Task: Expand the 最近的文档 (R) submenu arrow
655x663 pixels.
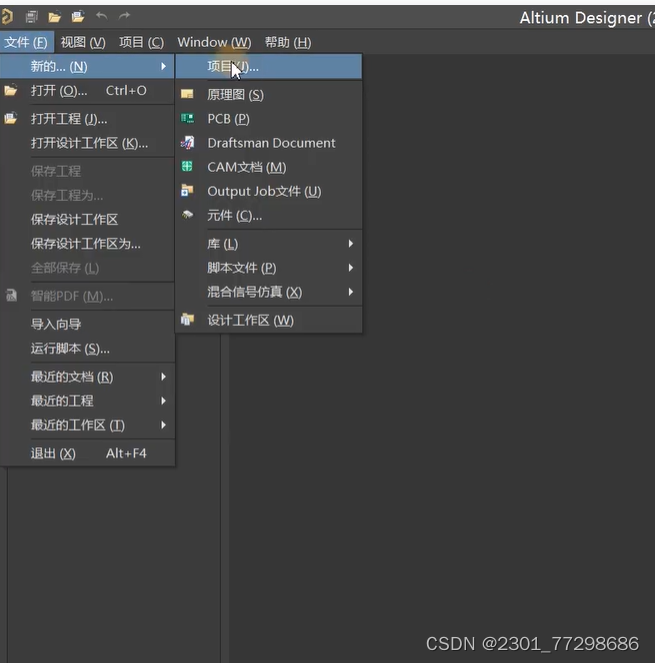Action: click(163, 376)
